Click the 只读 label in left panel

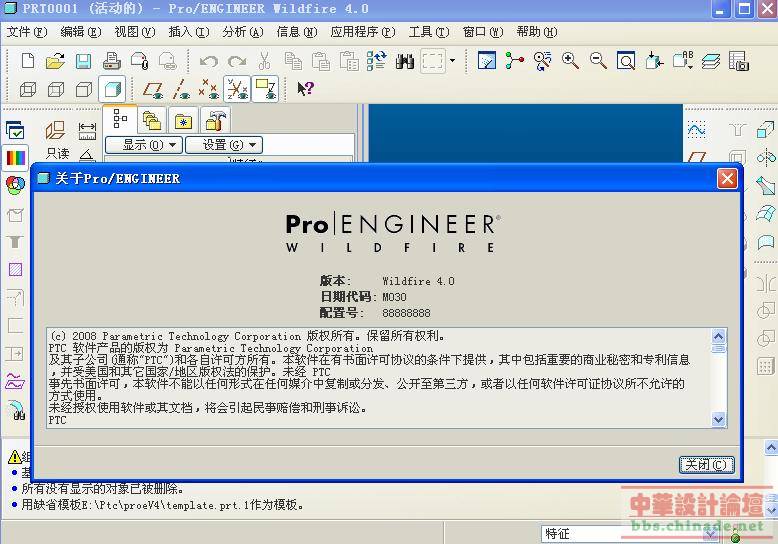pyautogui.click(x=58, y=153)
